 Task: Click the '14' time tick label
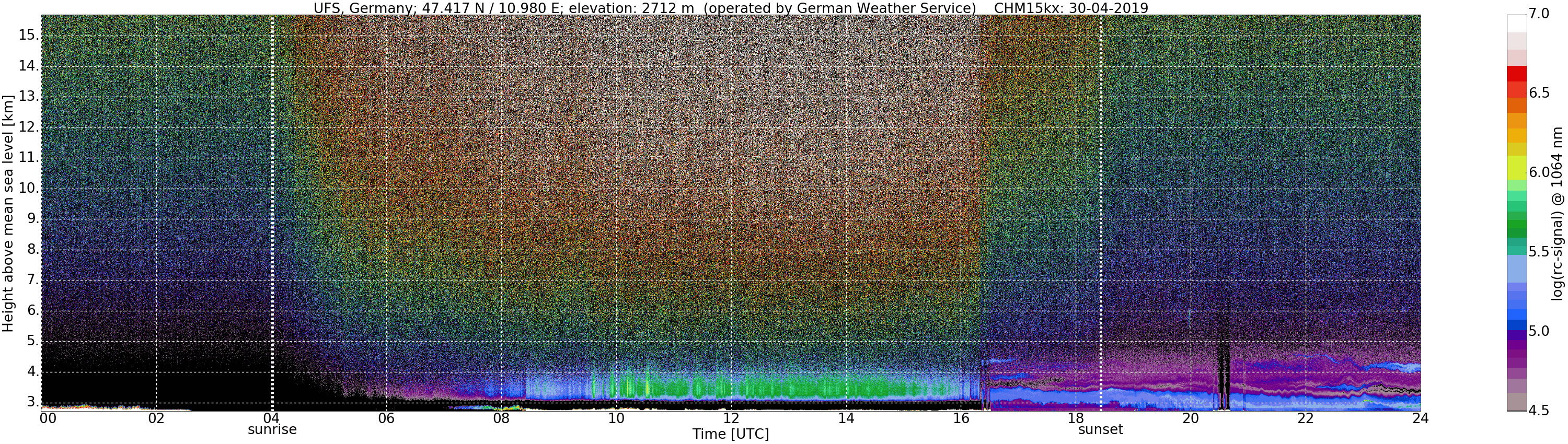click(846, 418)
